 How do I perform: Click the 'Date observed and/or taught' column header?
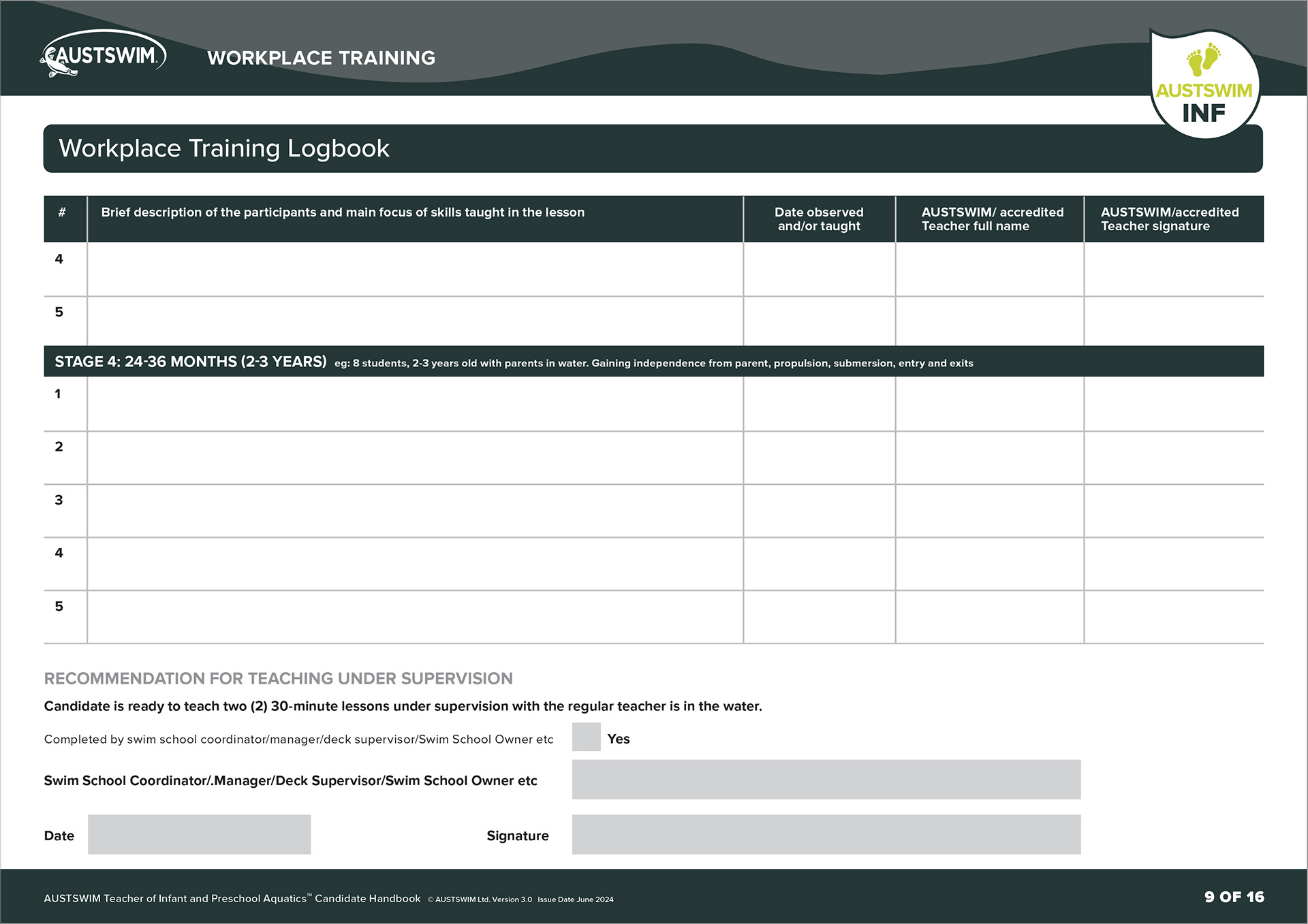[819, 219]
